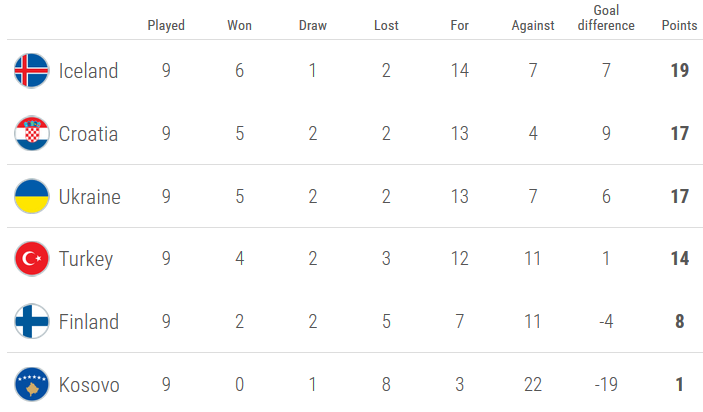Click the Turkey flag icon
The image size is (703, 412).
32,260
